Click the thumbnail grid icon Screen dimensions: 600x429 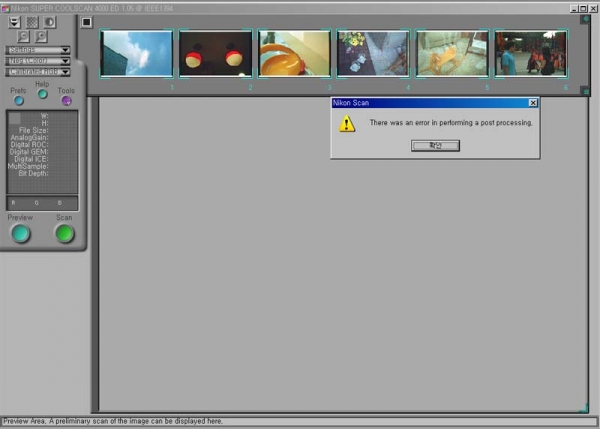(33, 21)
